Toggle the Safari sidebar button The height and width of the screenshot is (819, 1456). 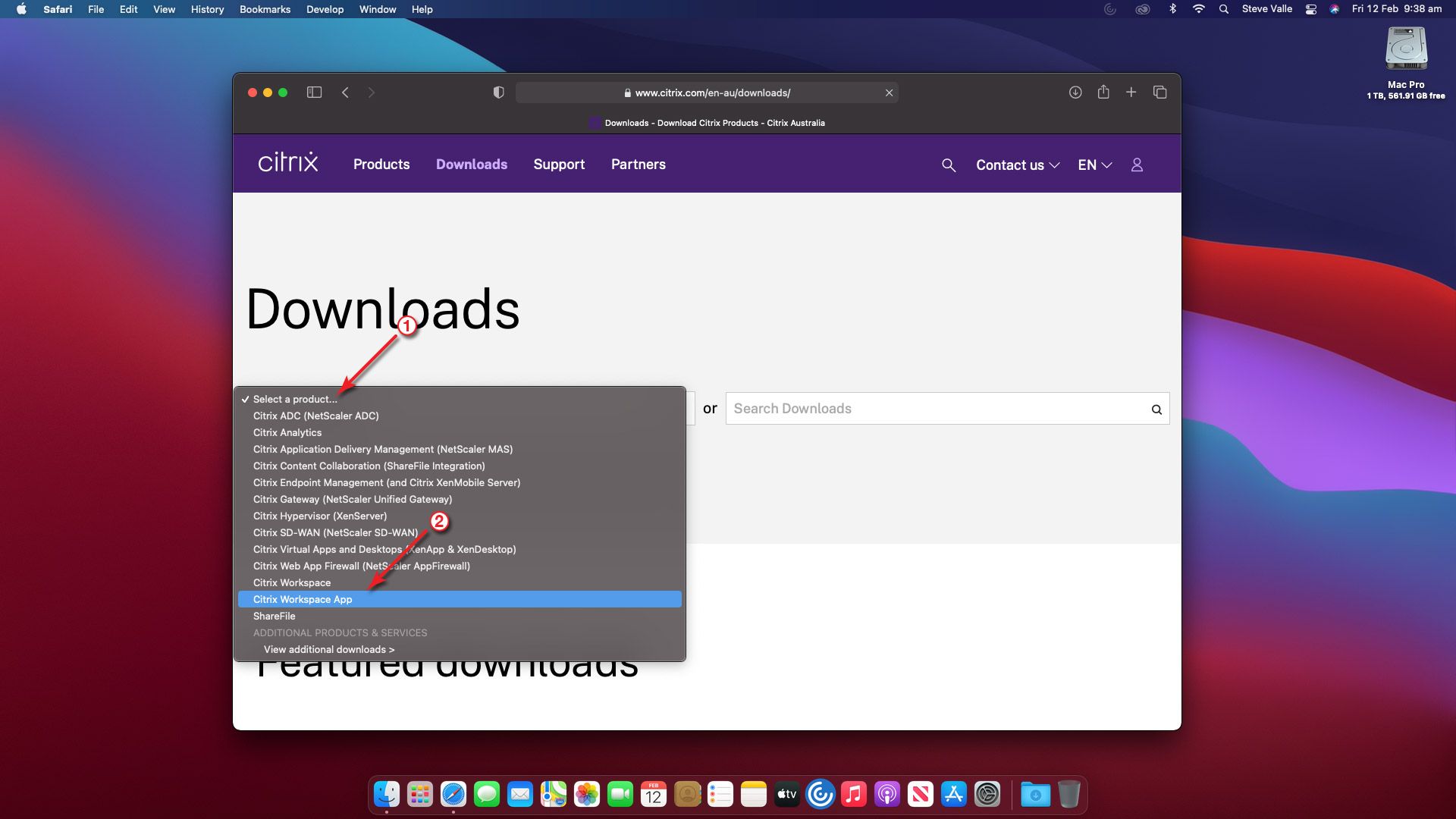(x=314, y=93)
